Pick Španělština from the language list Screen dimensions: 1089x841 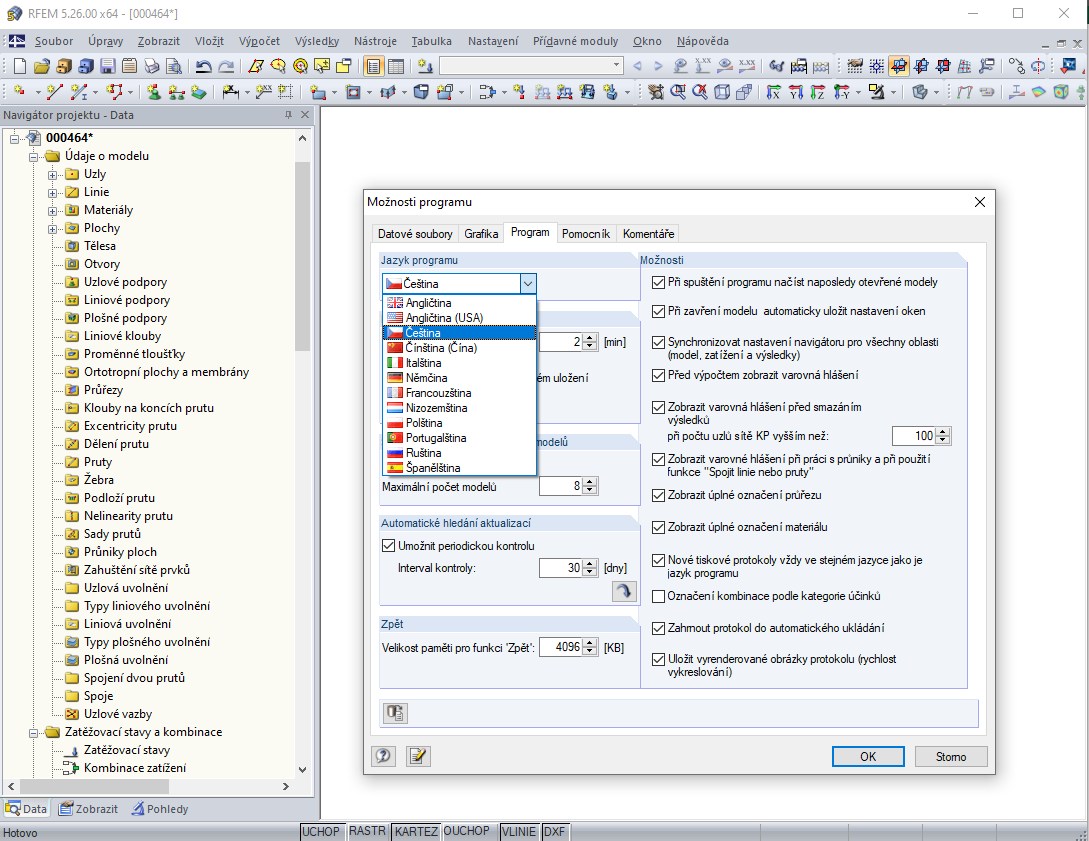(x=460, y=468)
